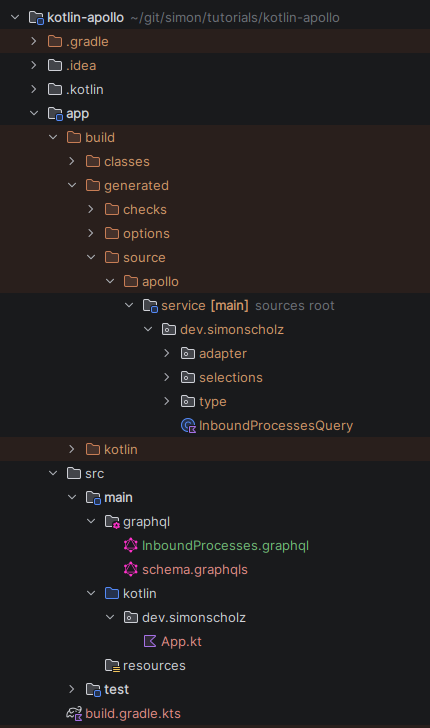Select the dev.simonscholz package under service
This screenshot has width=430, height=728.
[x=232, y=330]
